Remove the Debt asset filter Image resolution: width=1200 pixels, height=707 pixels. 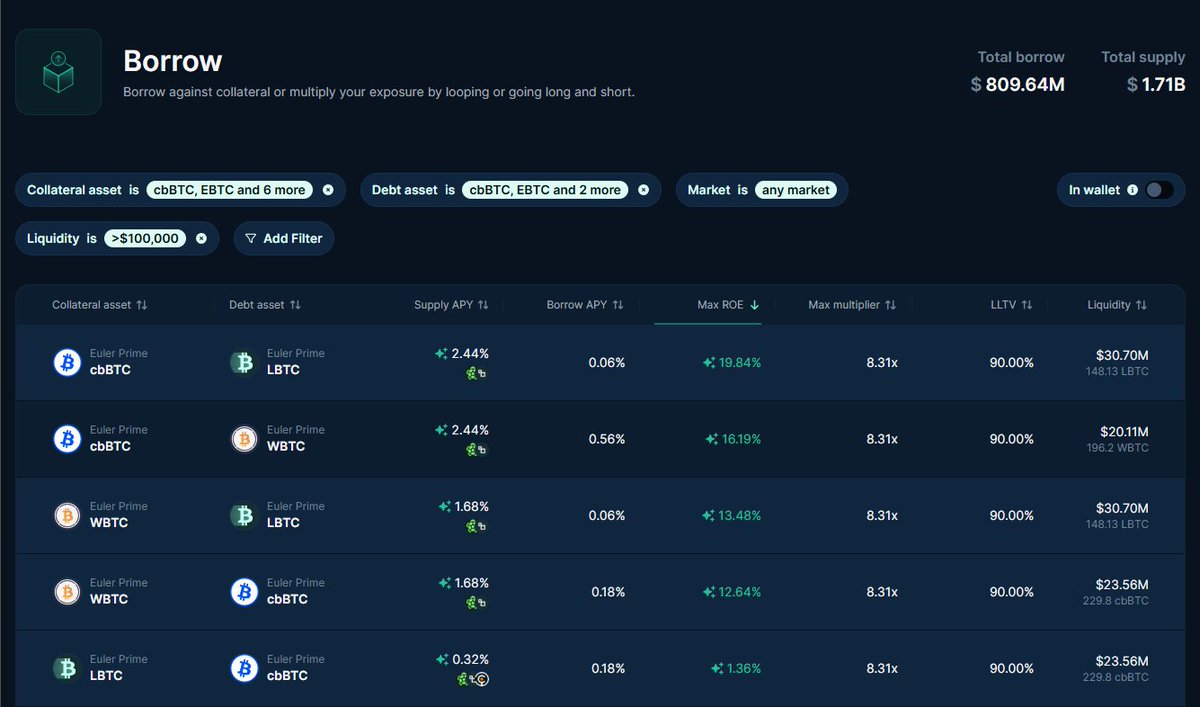click(643, 190)
